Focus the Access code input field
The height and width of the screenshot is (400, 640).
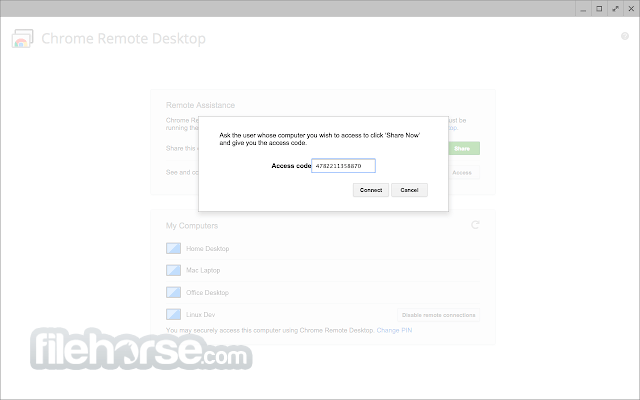pyautogui.click(x=343, y=166)
